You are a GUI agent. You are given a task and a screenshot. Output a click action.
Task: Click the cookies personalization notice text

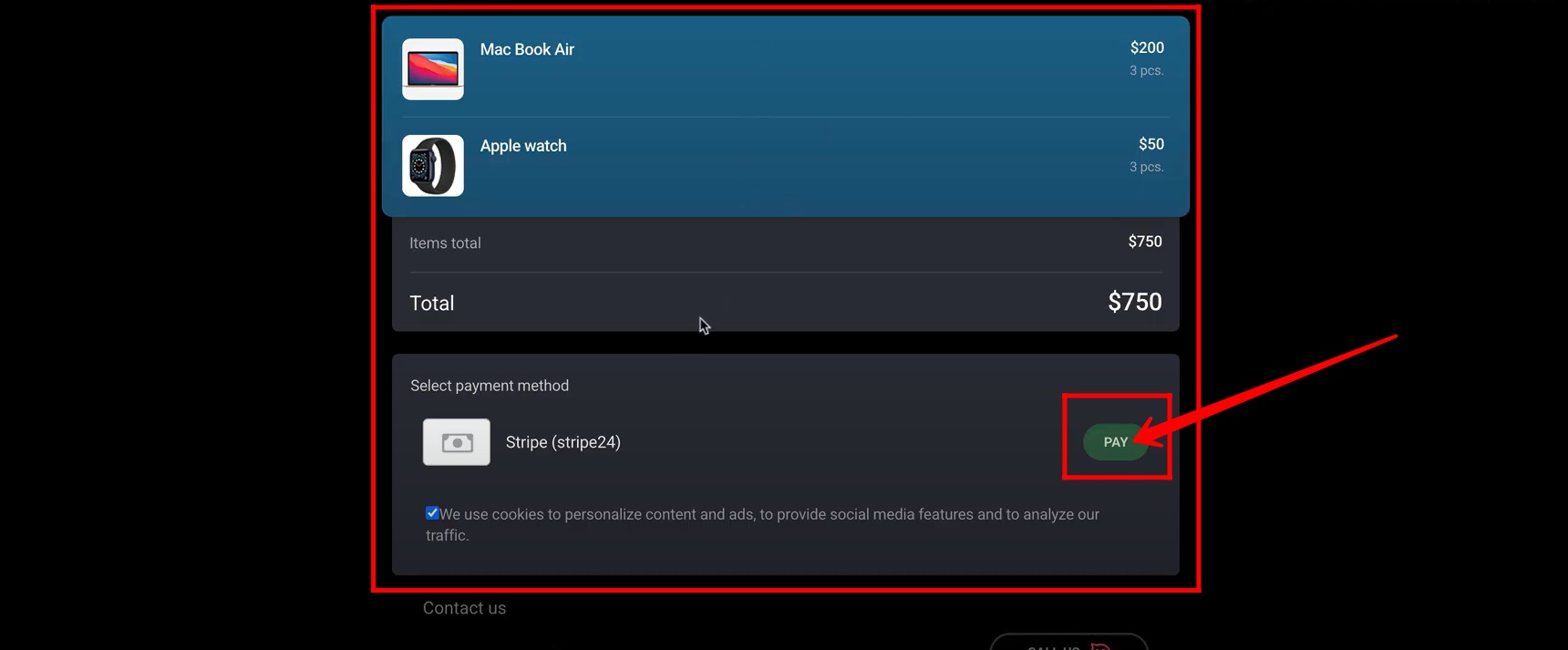pos(769,515)
